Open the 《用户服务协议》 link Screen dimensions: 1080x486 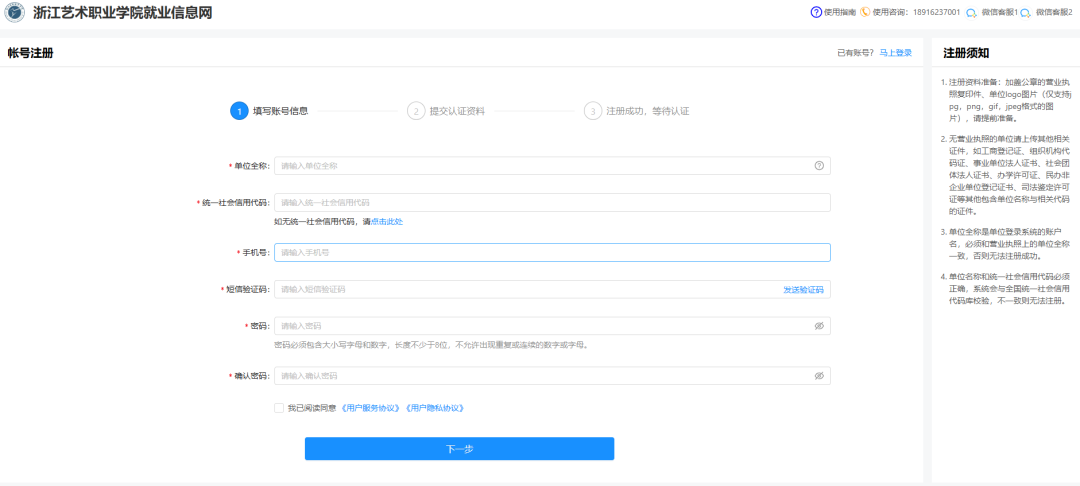click(x=370, y=408)
